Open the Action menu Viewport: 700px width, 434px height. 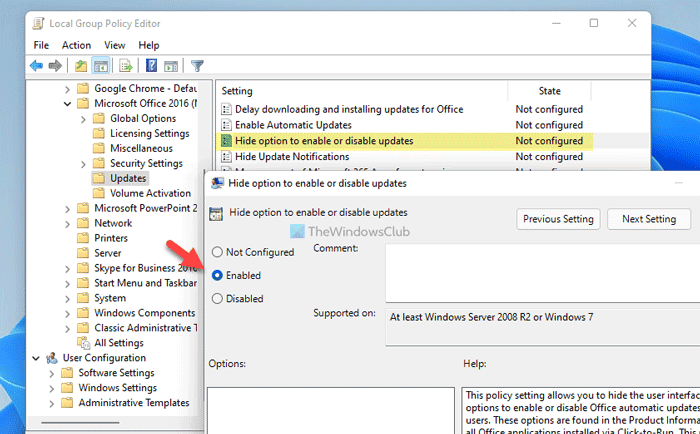pos(76,45)
